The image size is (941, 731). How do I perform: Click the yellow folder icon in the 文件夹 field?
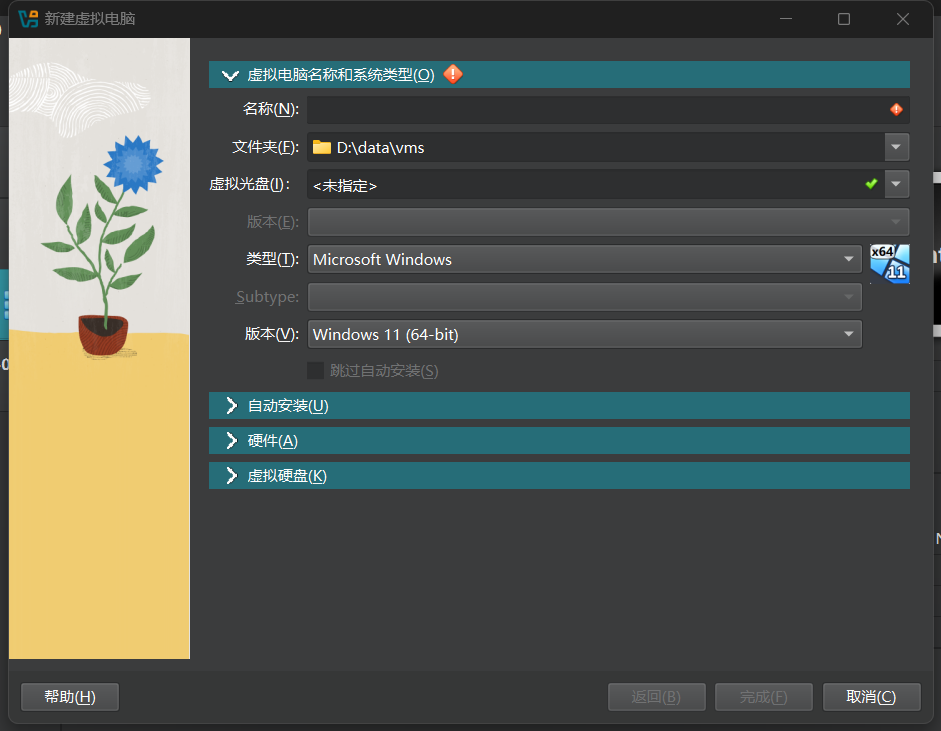tap(322, 147)
